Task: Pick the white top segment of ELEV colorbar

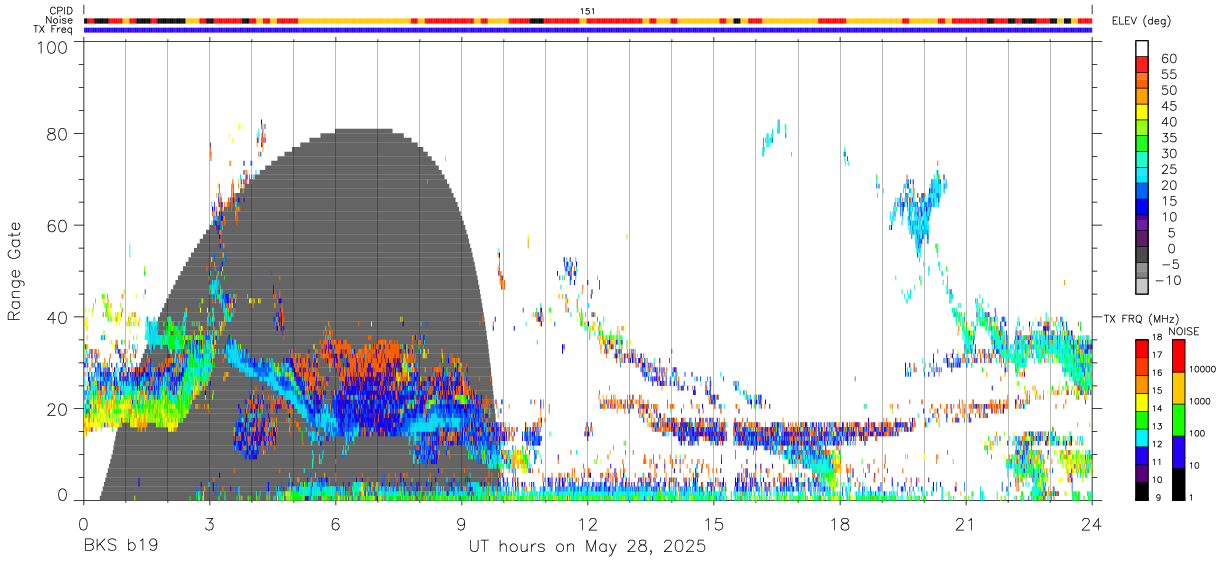Action: point(1142,49)
